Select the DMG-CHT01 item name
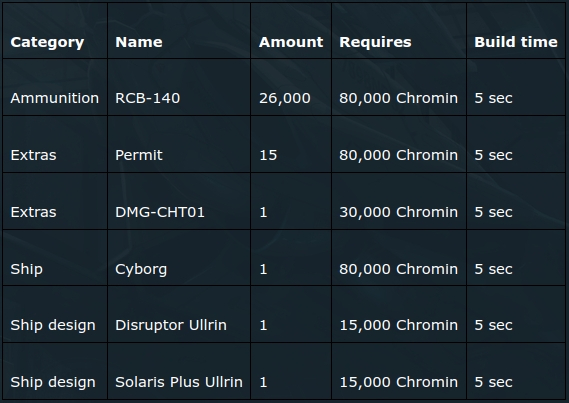Image resolution: width=569 pixels, height=403 pixels. click(160, 212)
